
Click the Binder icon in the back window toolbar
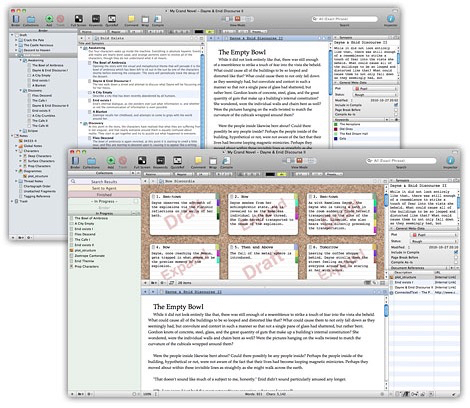16,19
